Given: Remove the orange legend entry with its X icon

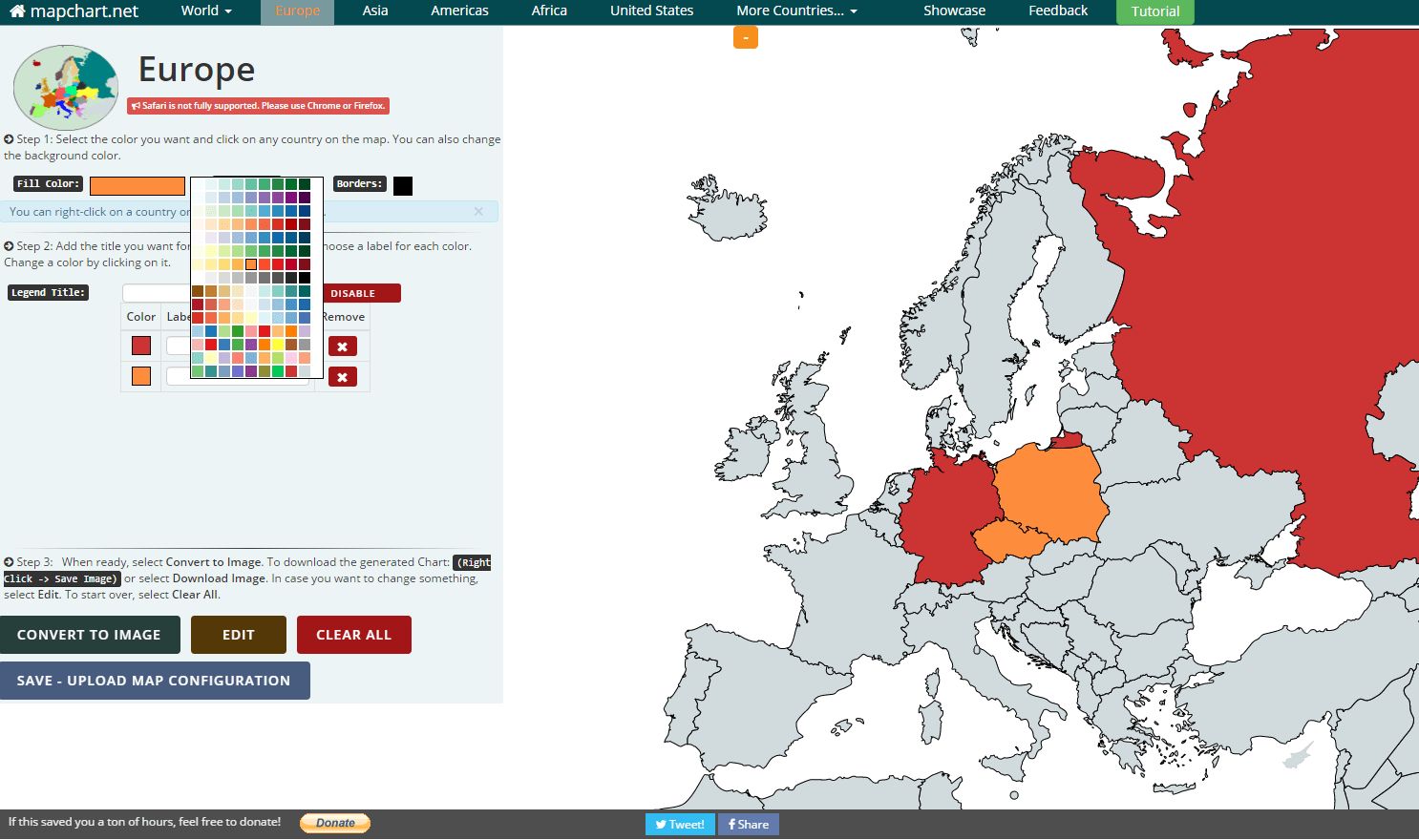Looking at the screenshot, I should click(342, 376).
